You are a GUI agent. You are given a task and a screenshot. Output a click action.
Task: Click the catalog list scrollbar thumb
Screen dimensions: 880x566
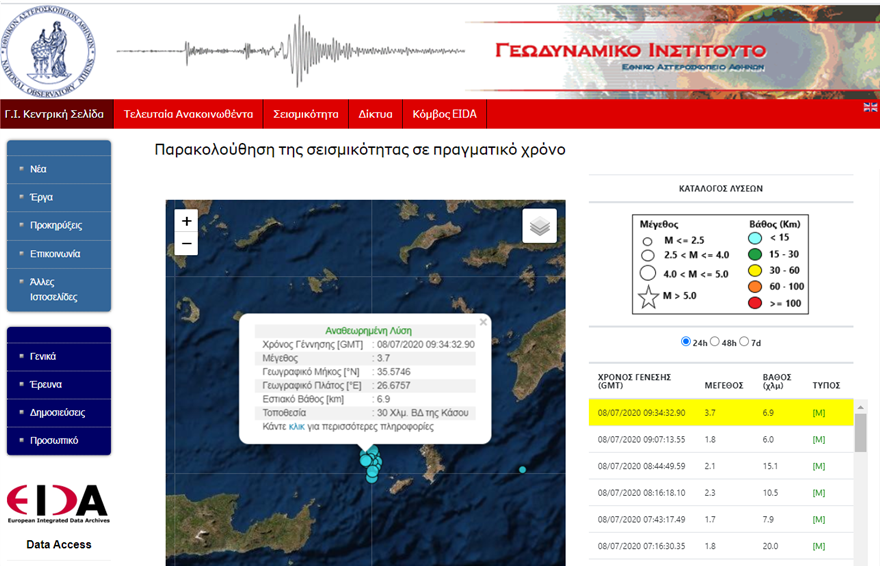(860, 432)
